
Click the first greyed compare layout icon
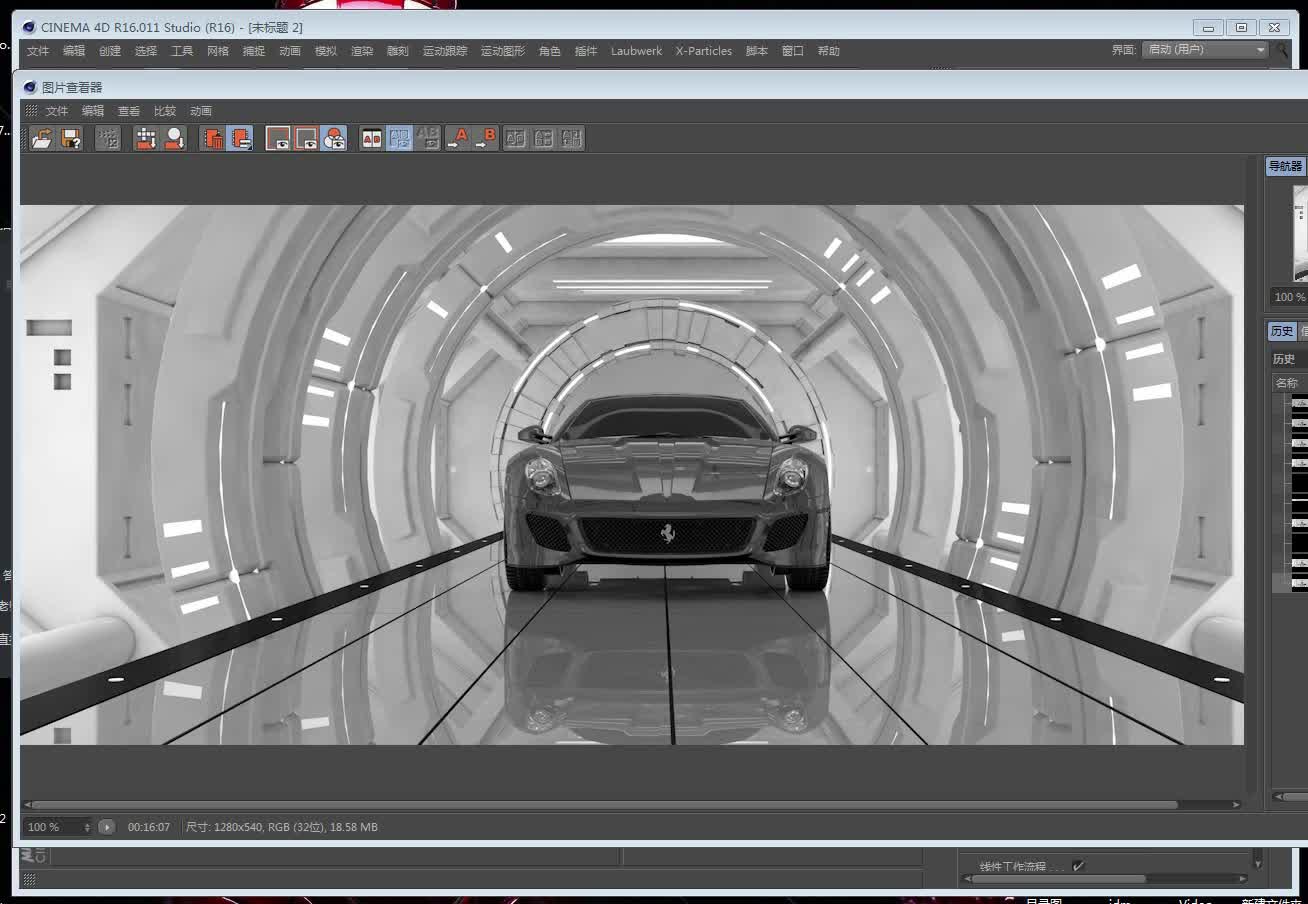[515, 139]
